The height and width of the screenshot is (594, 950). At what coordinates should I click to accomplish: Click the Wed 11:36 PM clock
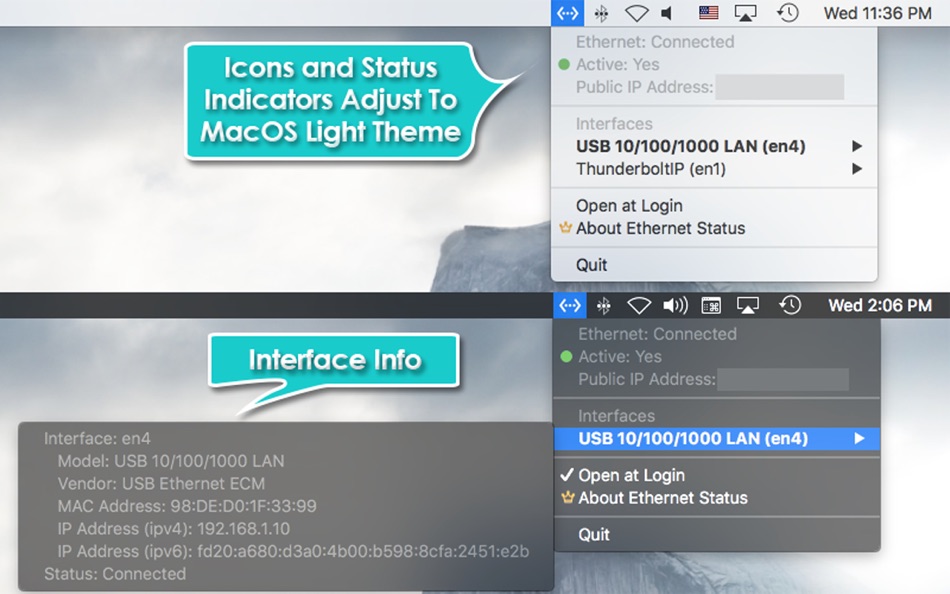pos(877,13)
